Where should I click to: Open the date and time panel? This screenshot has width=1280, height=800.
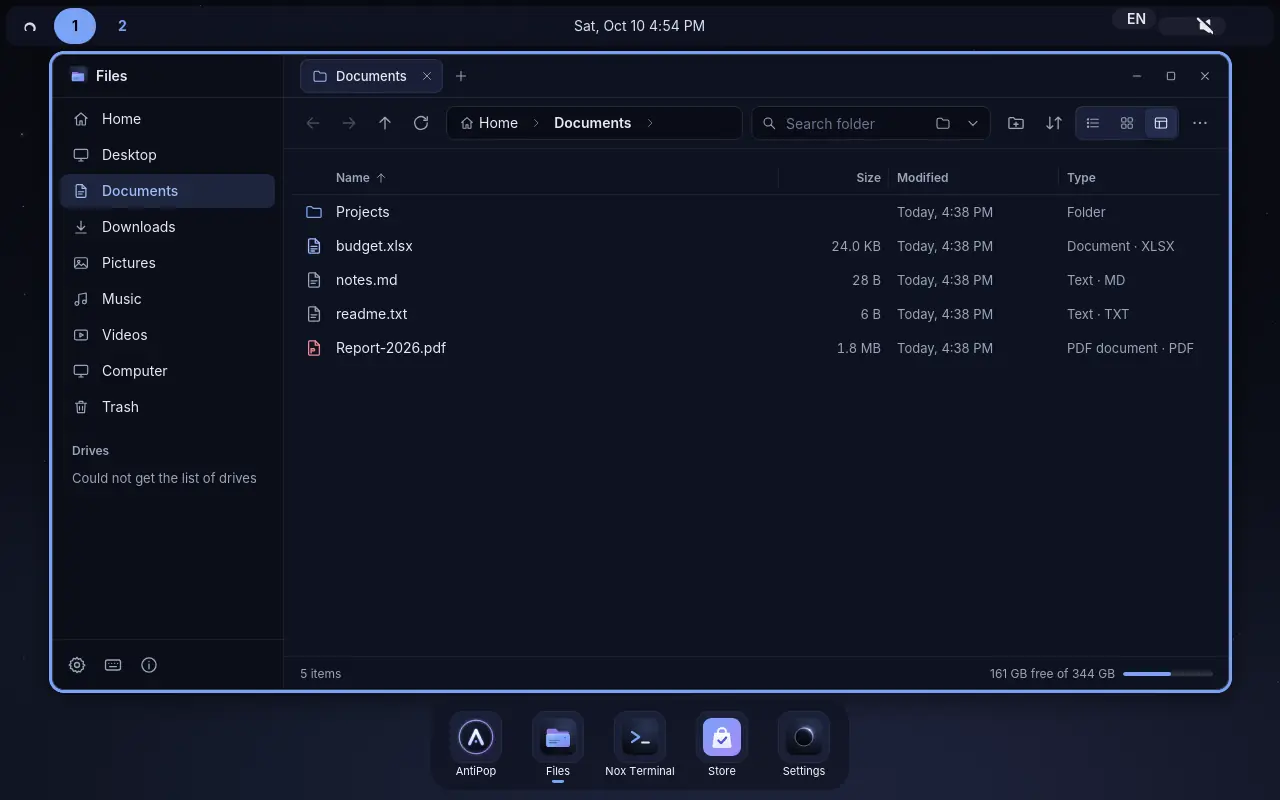[x=639, y=26]
